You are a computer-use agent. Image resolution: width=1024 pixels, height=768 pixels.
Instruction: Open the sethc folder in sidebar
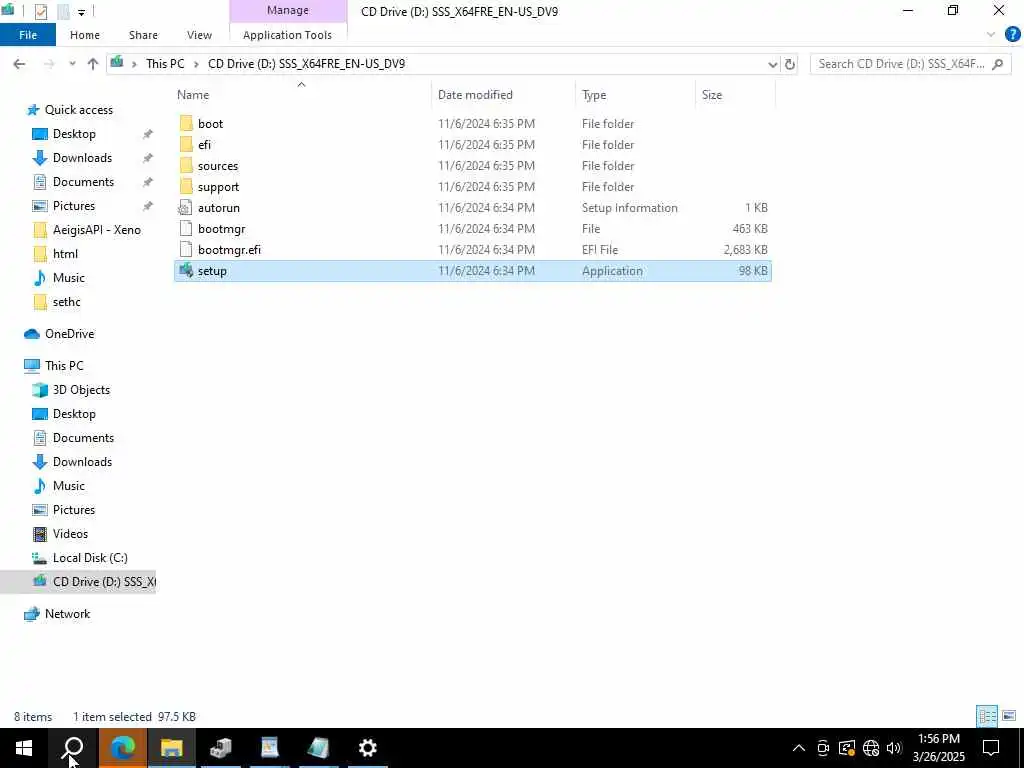point(67,302)
